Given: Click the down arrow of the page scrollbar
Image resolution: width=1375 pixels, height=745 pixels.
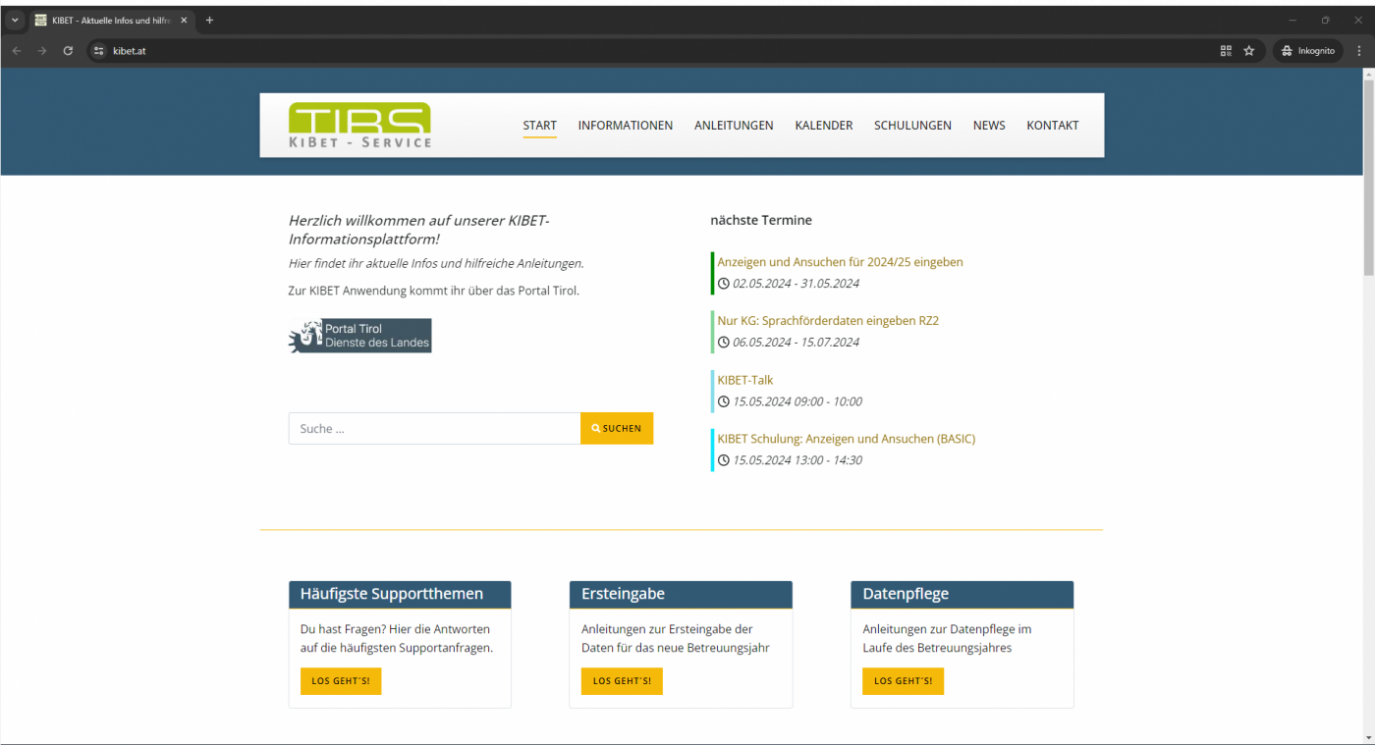Looking at the screenshot, I should [1367, 737].
